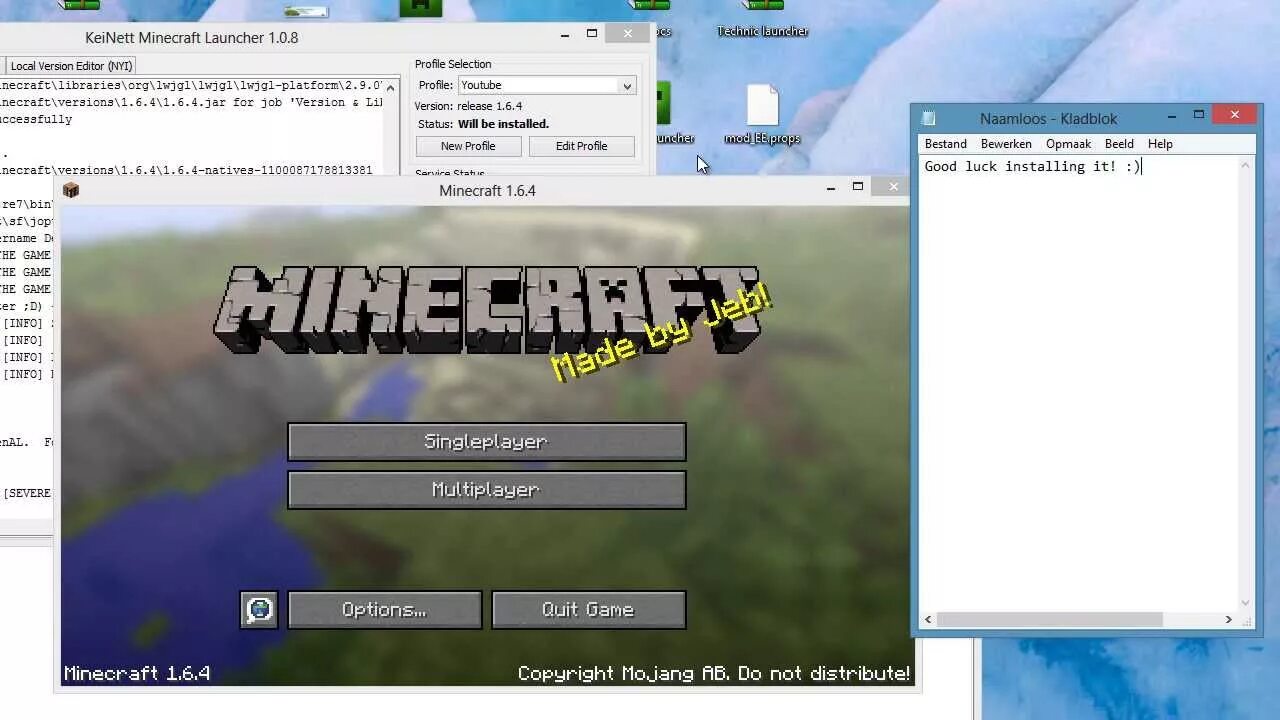
Task: Click the 'Naamloos - Kladblok' title bar
Action: tap(1048, 118)
